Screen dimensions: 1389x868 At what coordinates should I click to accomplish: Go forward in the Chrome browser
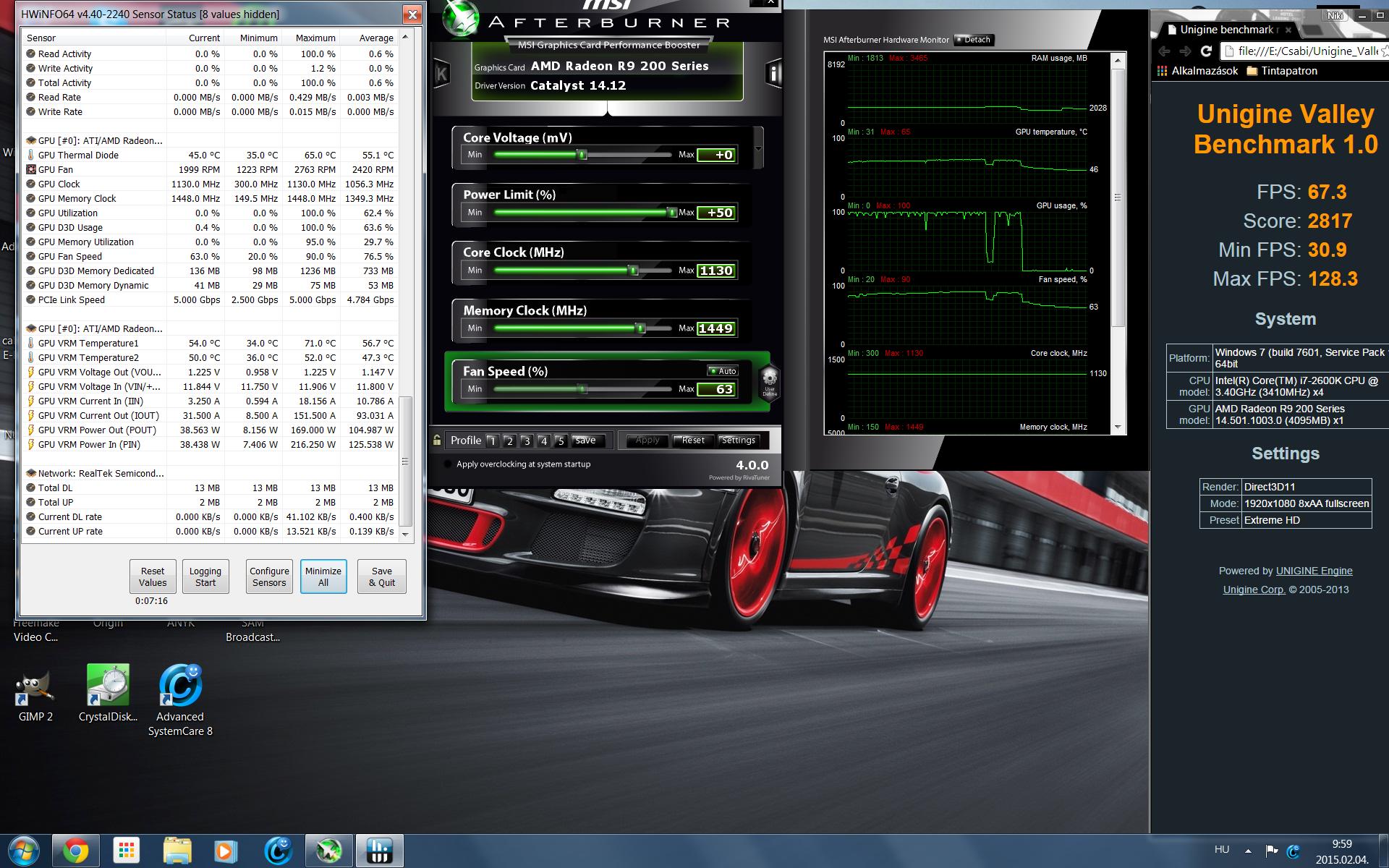[x=1185, y=51]
